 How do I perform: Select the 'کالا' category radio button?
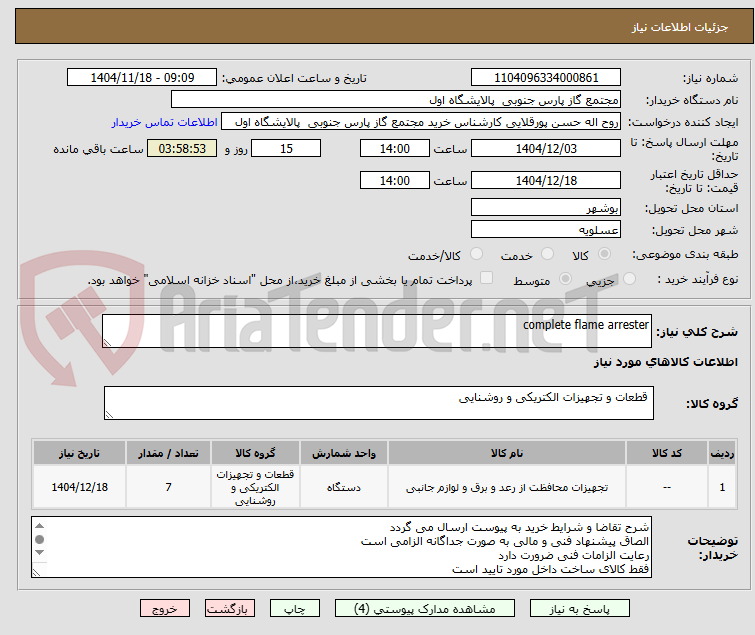click(604, 254)
